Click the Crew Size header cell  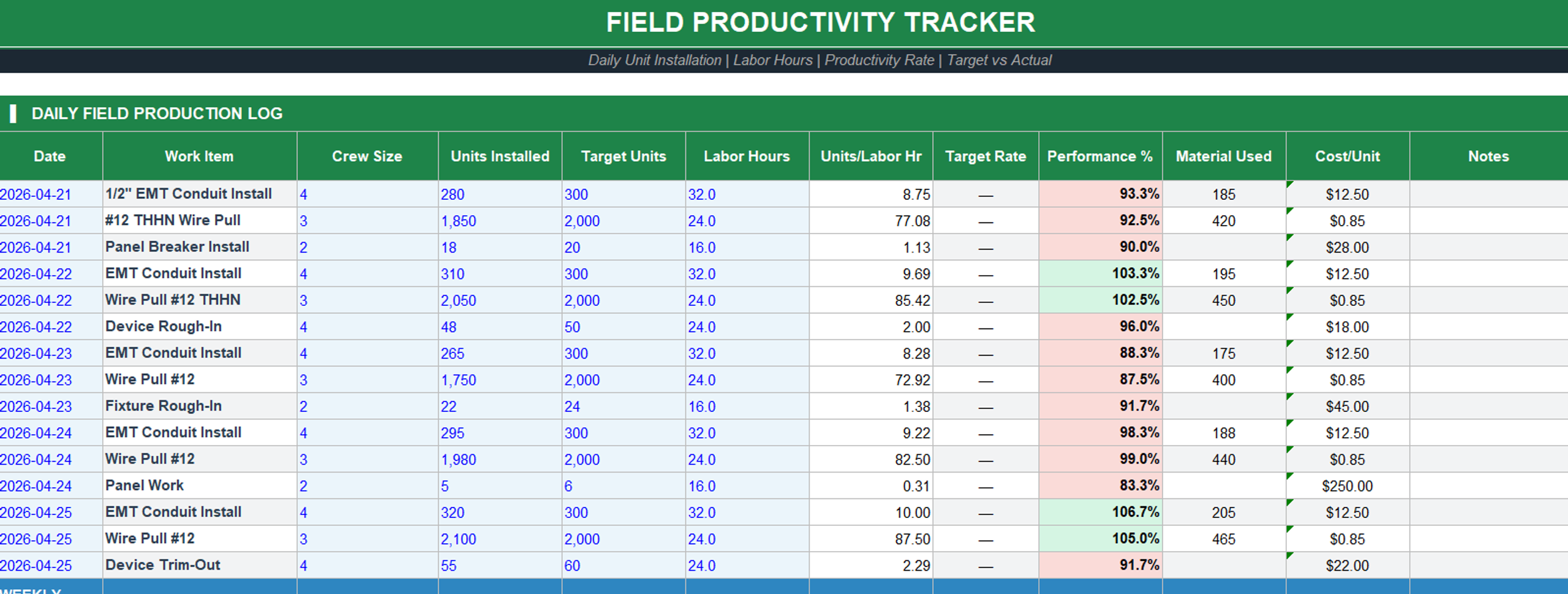[x=367, y=156]
